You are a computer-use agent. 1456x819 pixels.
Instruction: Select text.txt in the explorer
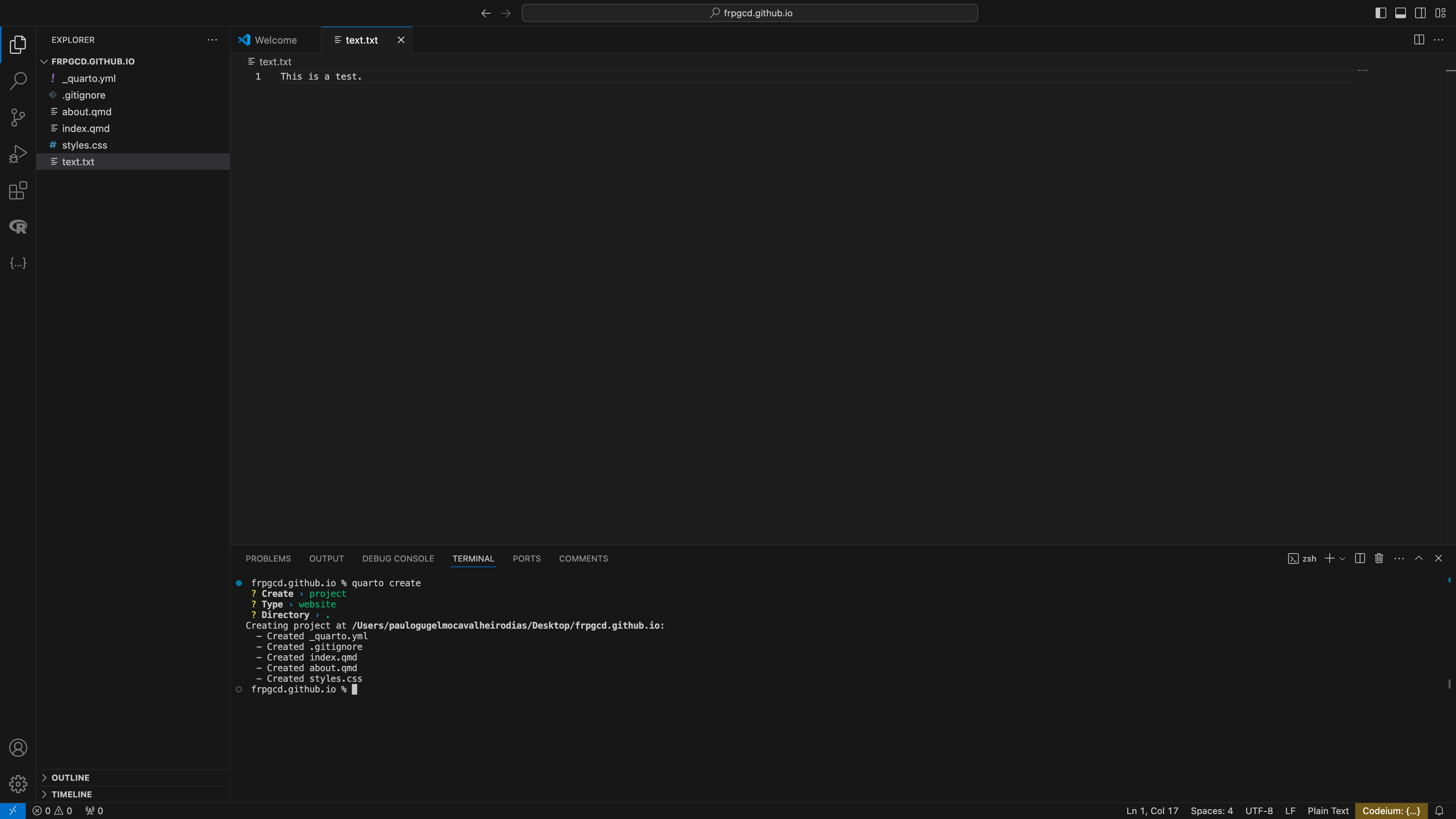pos(133,162)
